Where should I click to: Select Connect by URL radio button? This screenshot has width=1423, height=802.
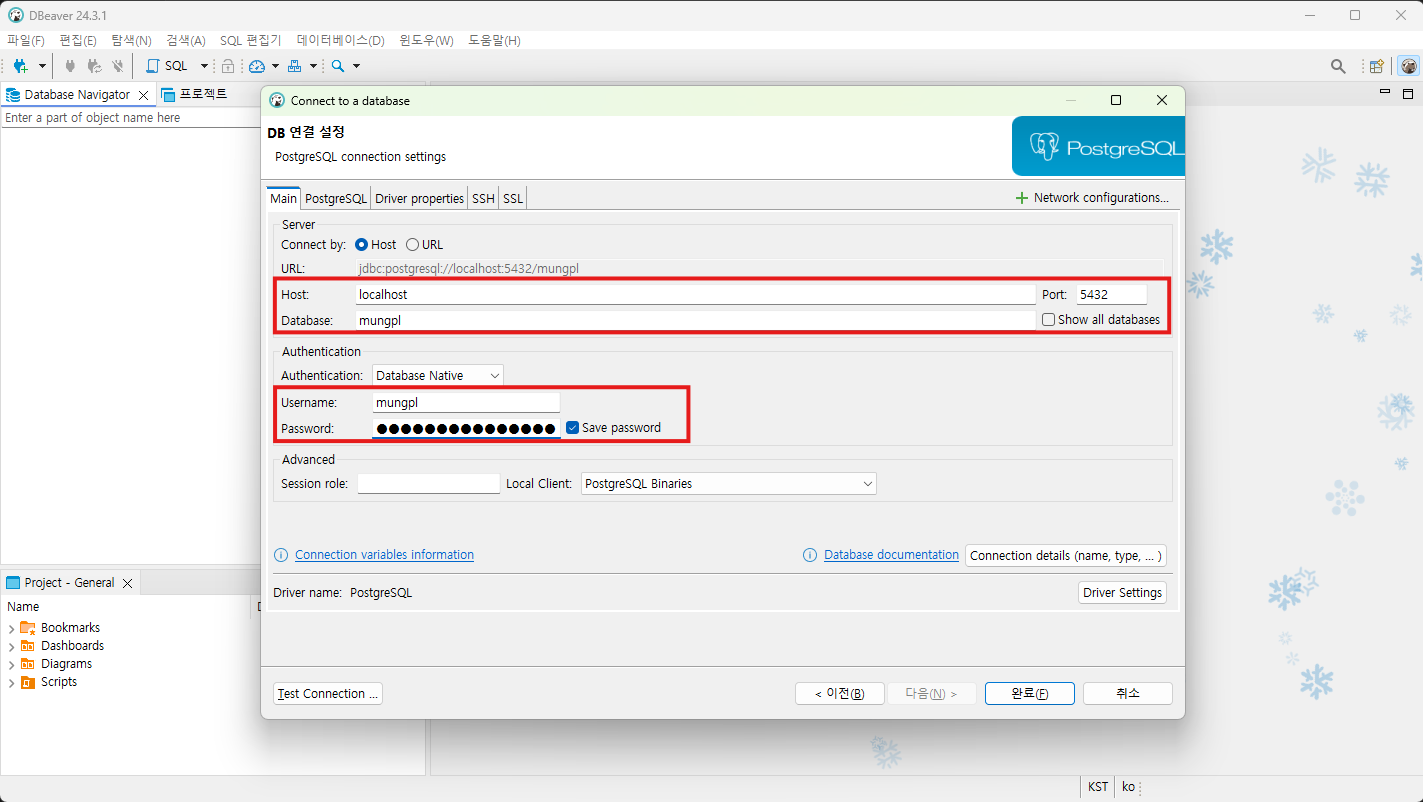tap(412, 245)
